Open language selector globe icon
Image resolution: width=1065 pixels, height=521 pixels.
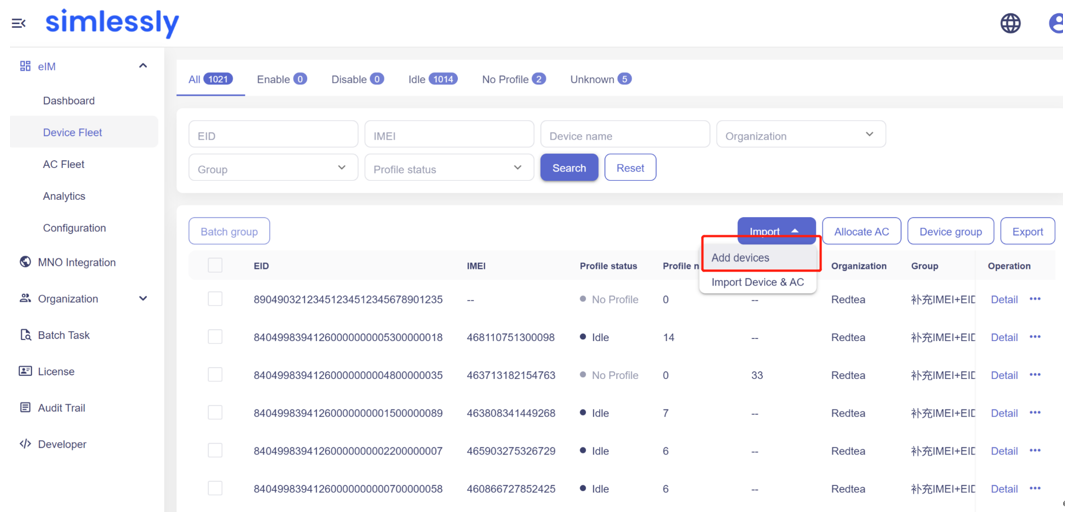pos(1011,24)
